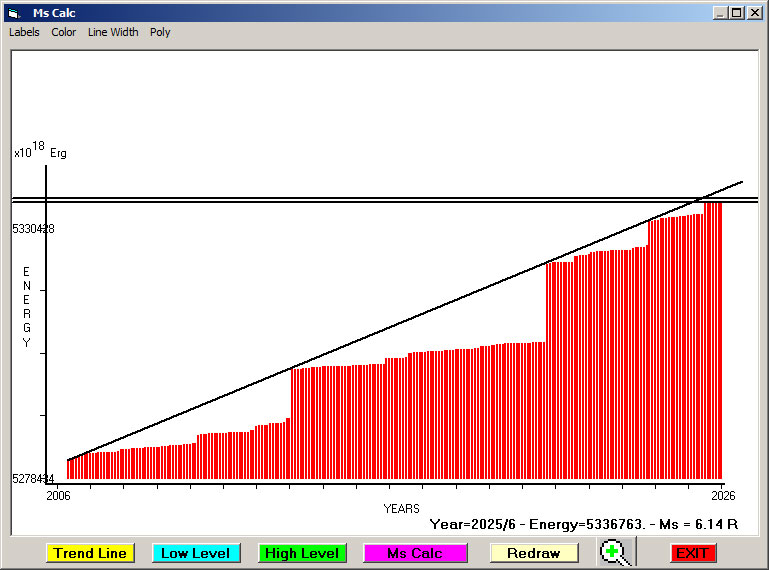Click the Redraw button

[x=533, y=553]
